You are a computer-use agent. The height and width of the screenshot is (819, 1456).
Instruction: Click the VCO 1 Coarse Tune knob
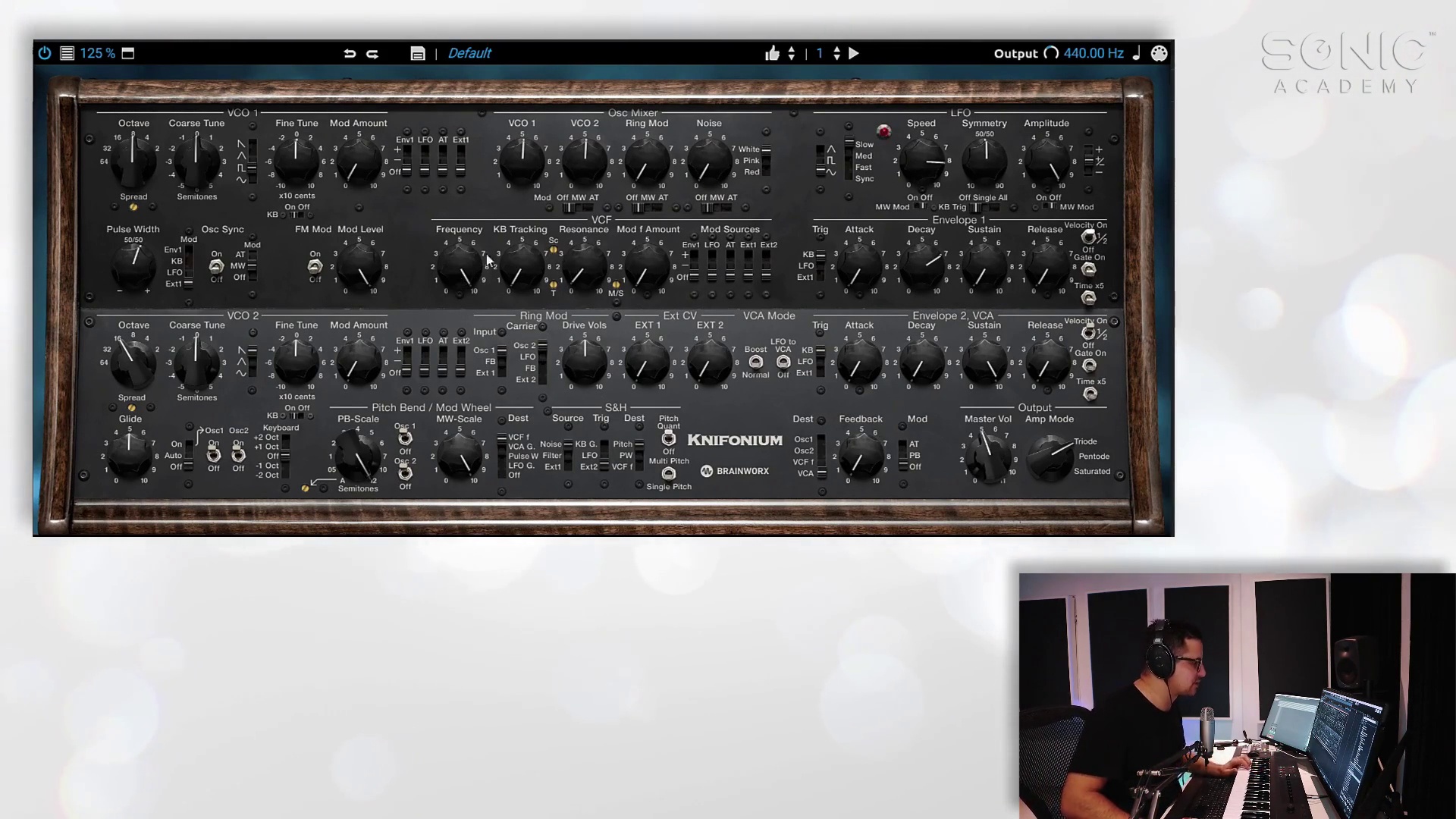[x=196, y=161]
